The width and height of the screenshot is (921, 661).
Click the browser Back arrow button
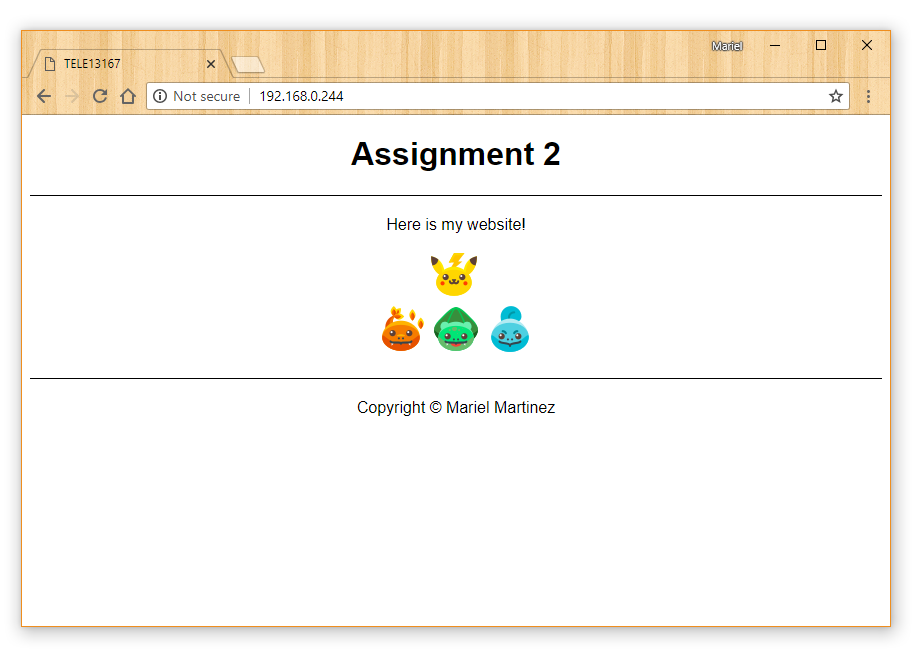tap(44, 96)
